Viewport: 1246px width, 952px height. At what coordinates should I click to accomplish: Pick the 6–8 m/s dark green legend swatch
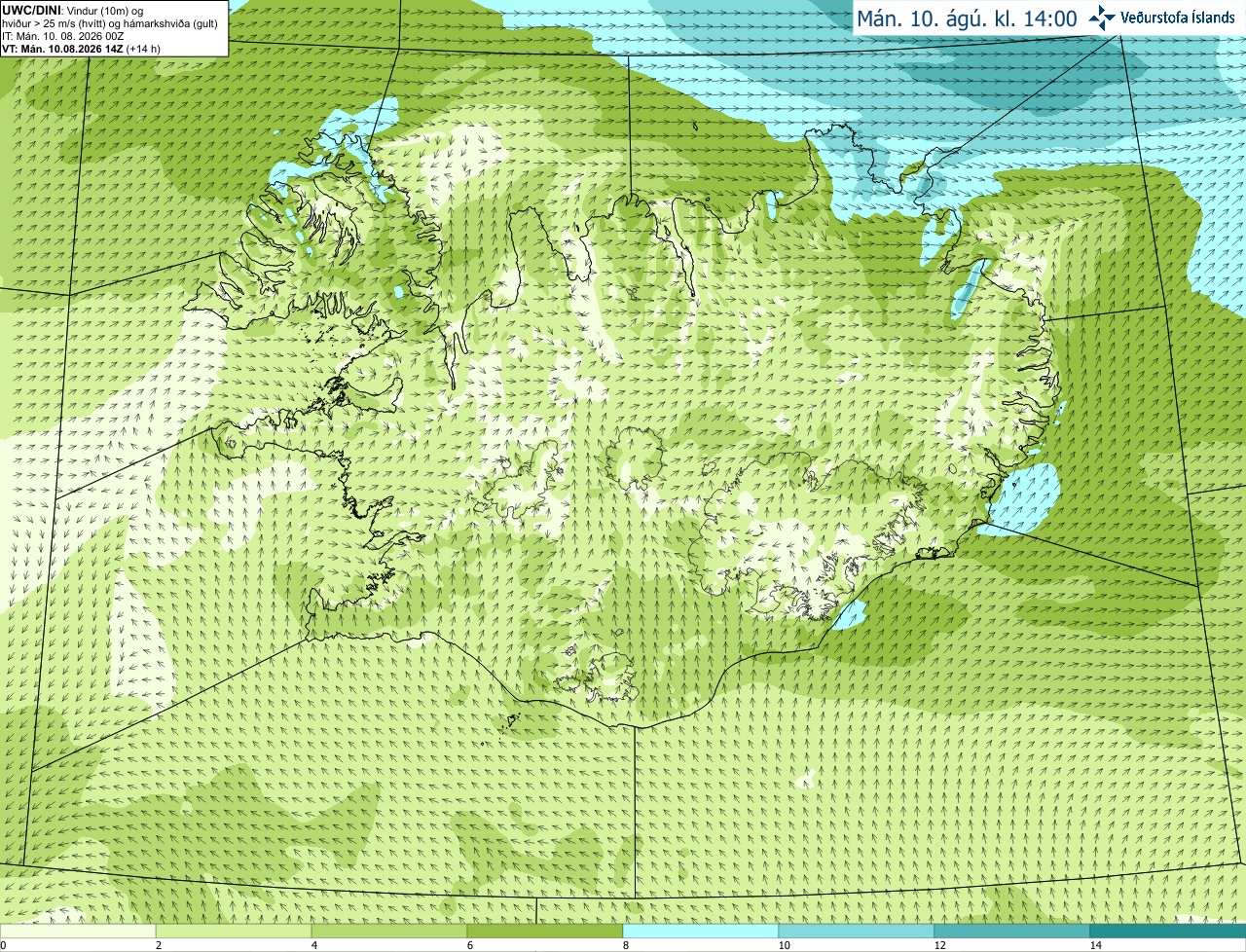coord(545,932)
